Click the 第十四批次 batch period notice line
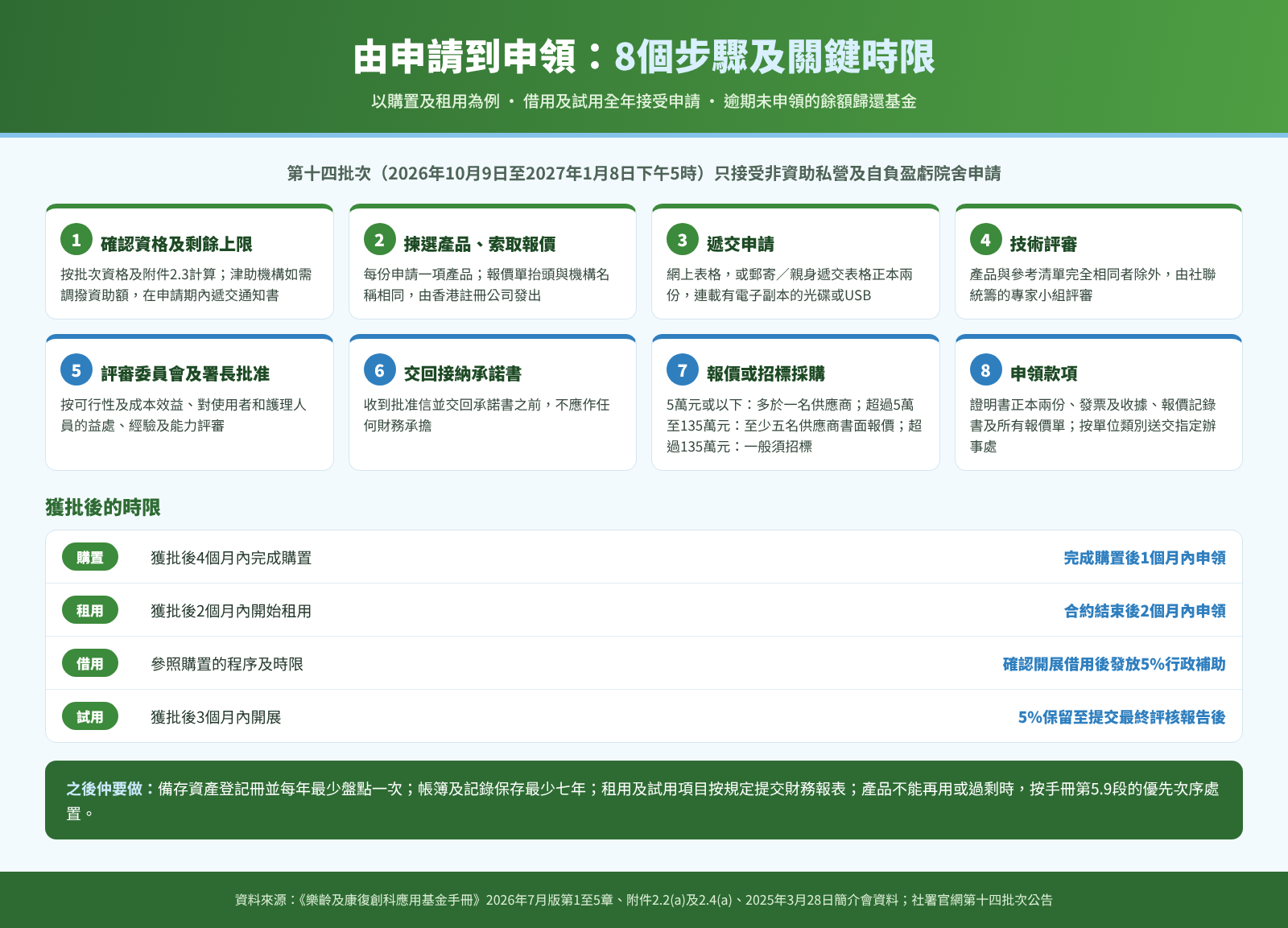1288x928 pixels. 644,173
